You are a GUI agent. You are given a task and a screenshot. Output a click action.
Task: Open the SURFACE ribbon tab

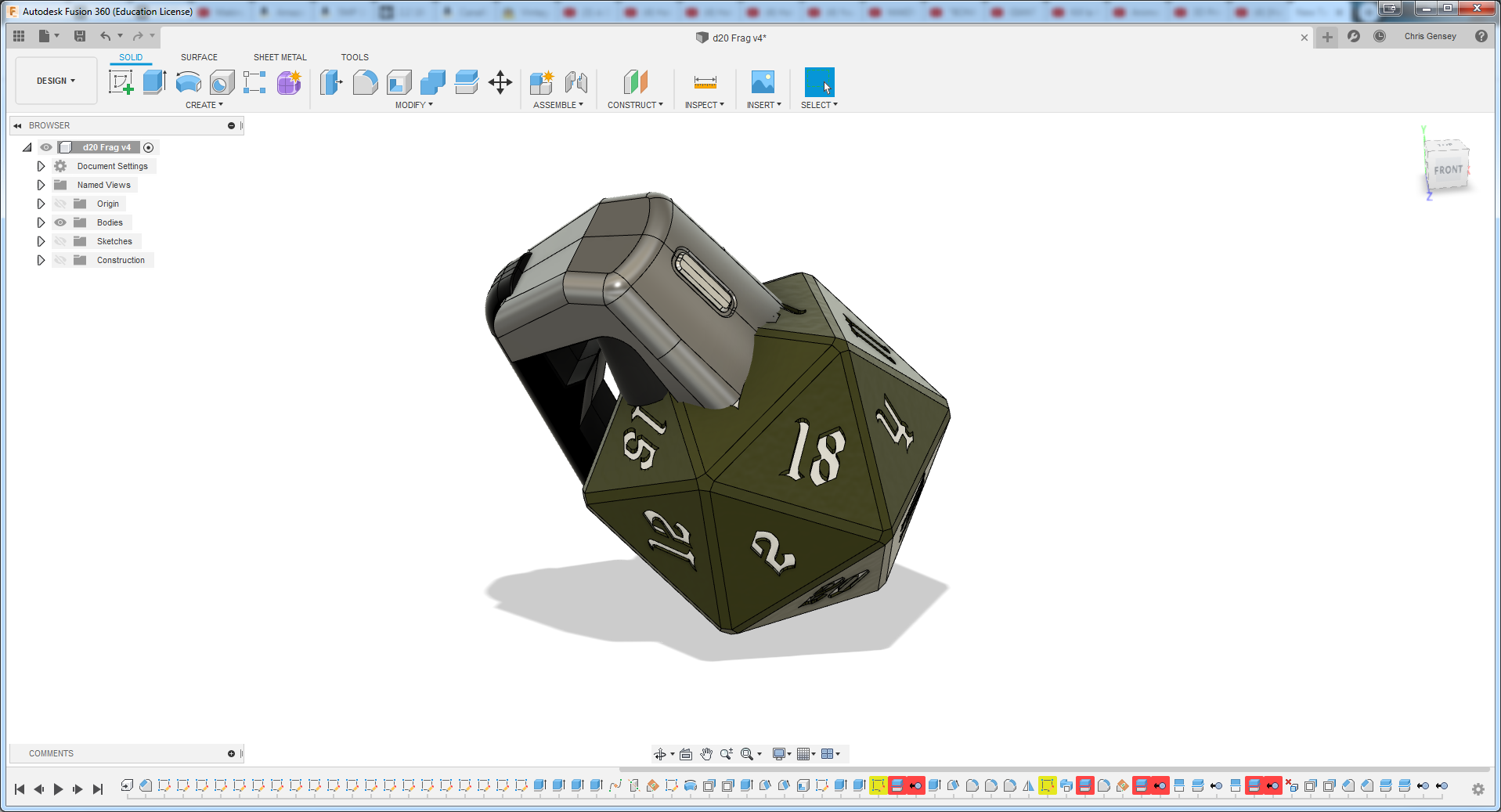[x=198, y=56]
